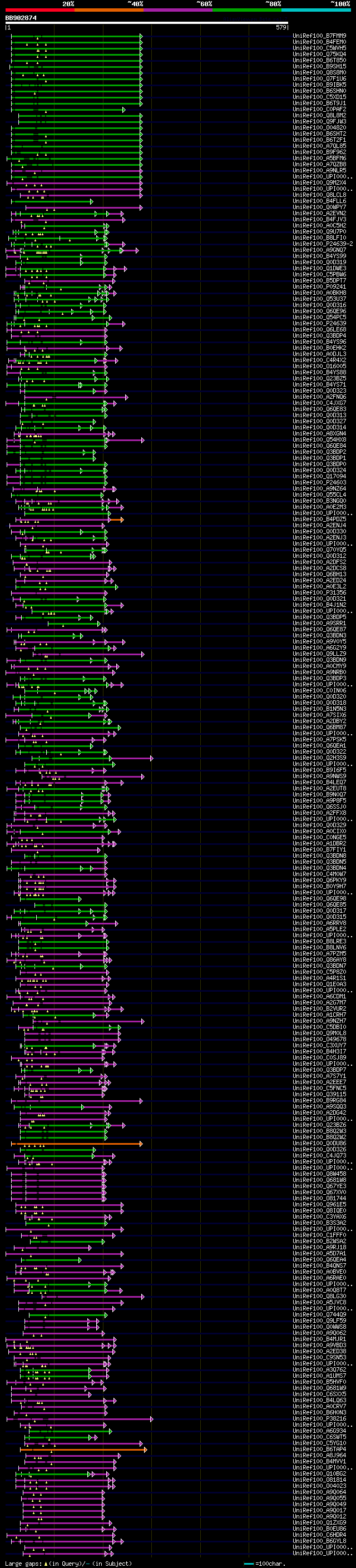Click the label UniRef100_P09241
This screenshot has height=1568, width=356.
(319, 286)
